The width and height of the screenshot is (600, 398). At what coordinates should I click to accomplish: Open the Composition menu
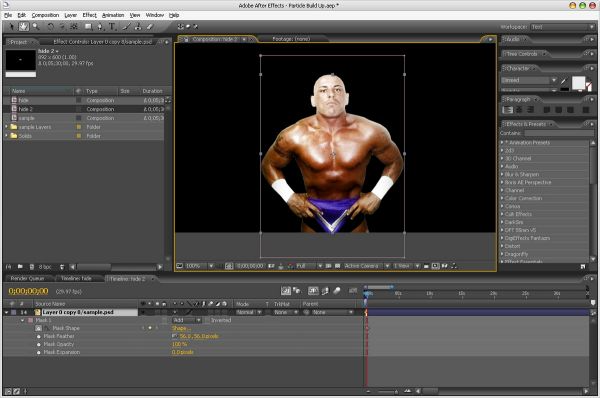[x=45, y=15]
